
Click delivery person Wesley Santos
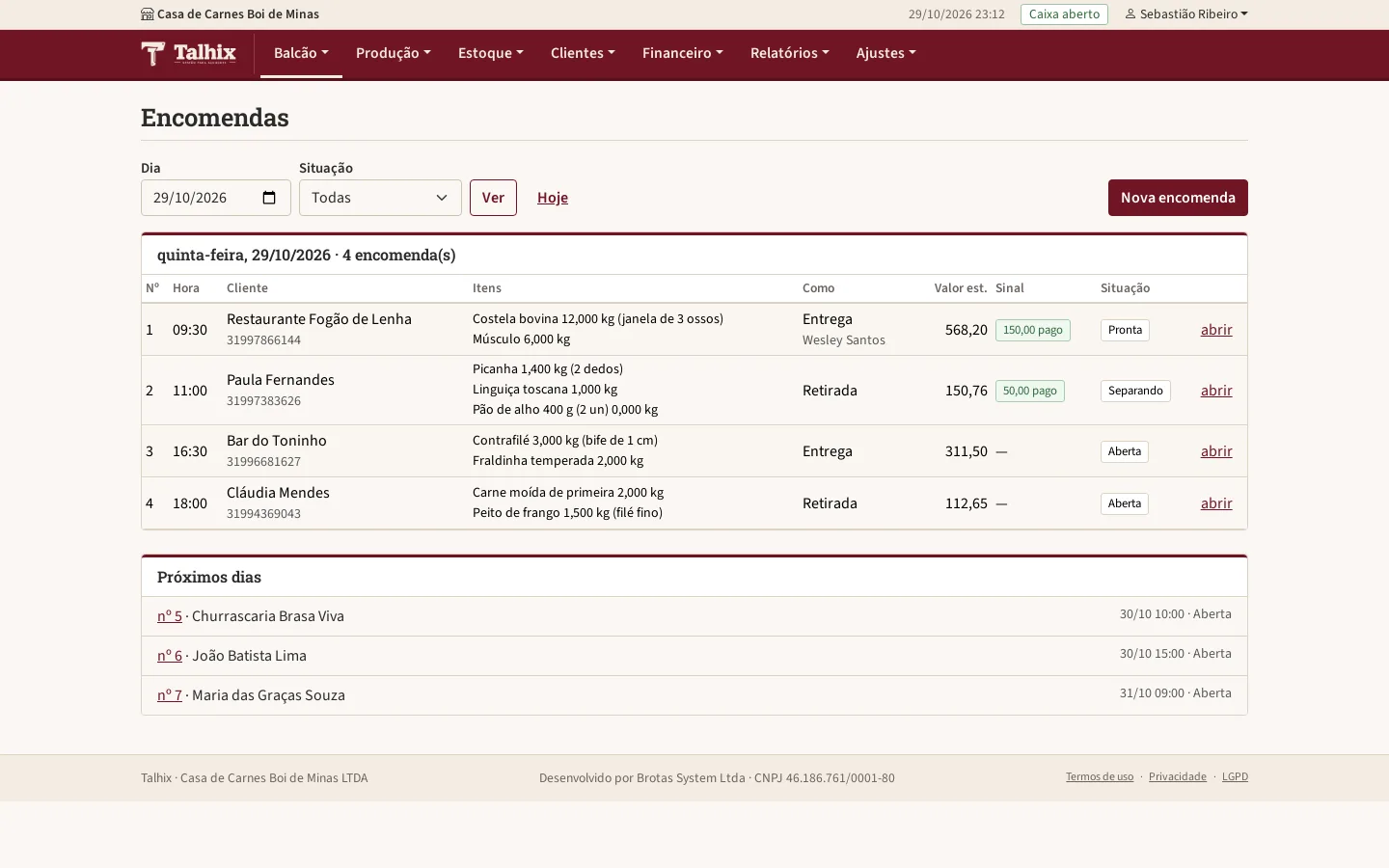click(x=844, y=340)
